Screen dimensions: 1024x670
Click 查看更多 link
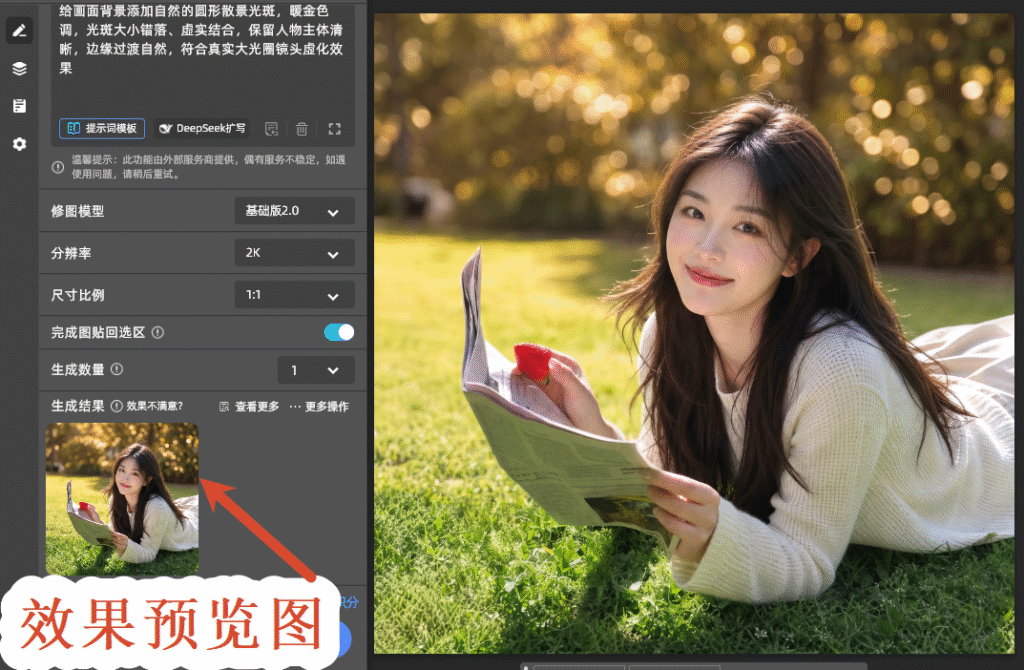coord(249,407)
